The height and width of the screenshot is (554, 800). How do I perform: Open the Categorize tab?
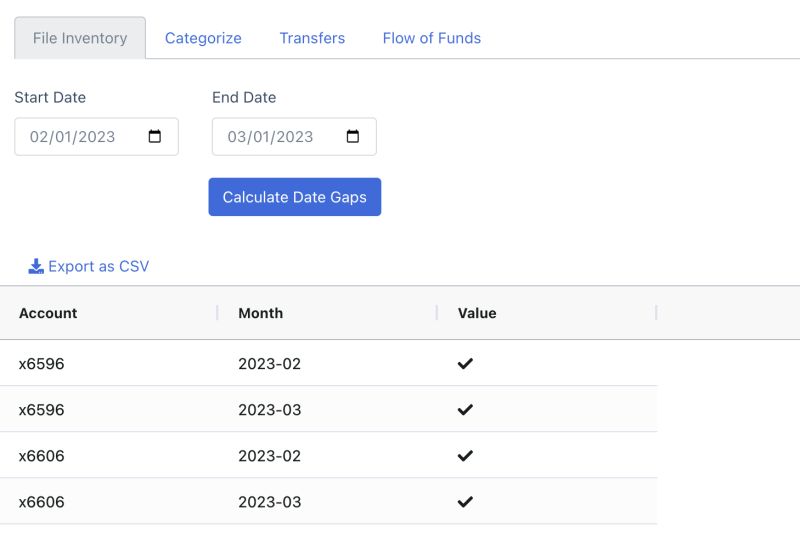203,38
